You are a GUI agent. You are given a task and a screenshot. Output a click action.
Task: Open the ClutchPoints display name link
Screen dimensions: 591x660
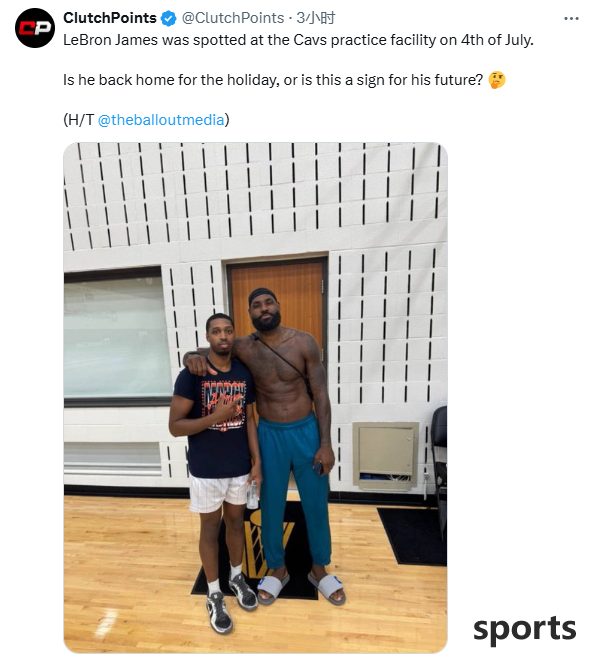click(x=110, y=18)
